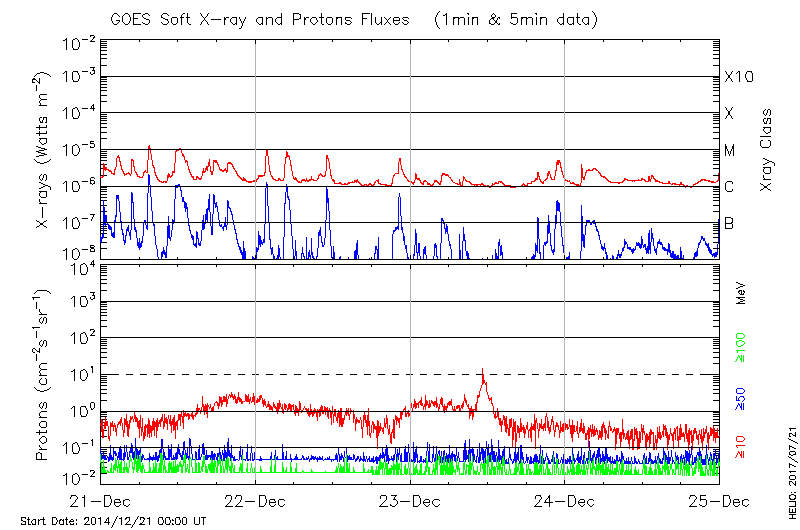800x530 pixels.
Task: Click the 'X-rays (Watts m⁻²)' axis label
Action: pos(43,150)
